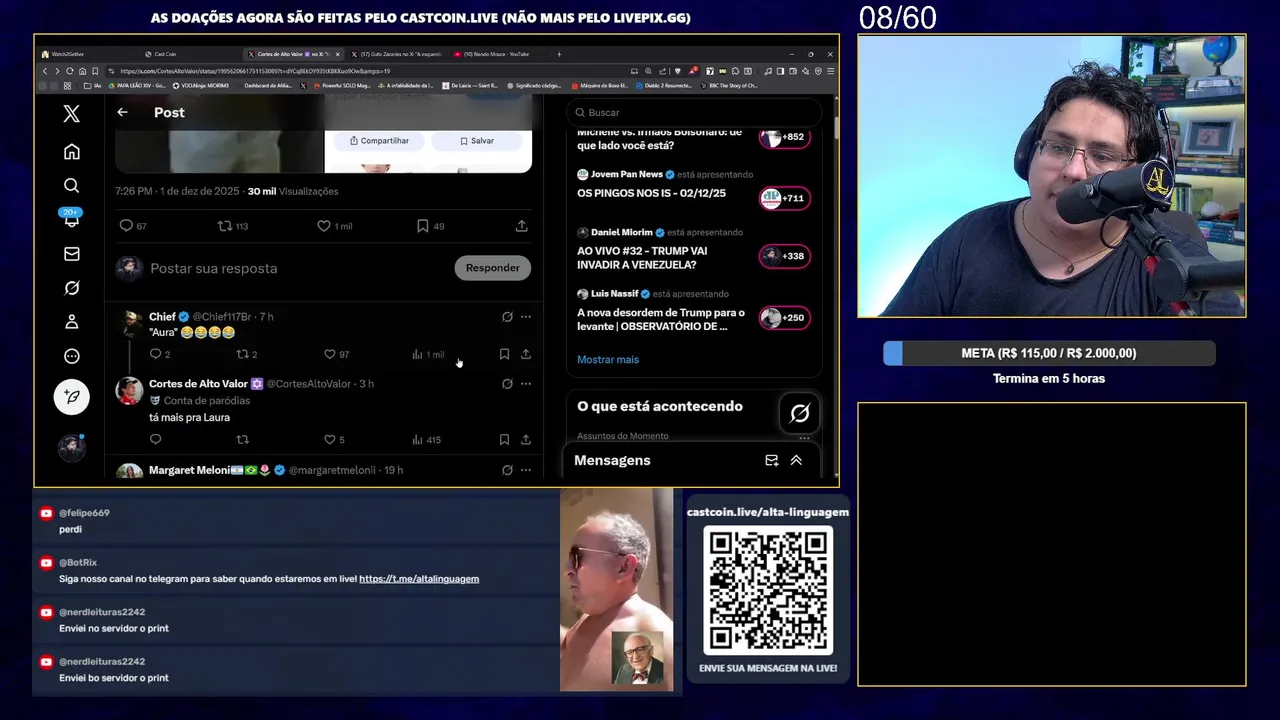Repost the main post (113)
The height and width of the screenshot is (720, 1280).
pyautogui.click(x=233, y=226)
